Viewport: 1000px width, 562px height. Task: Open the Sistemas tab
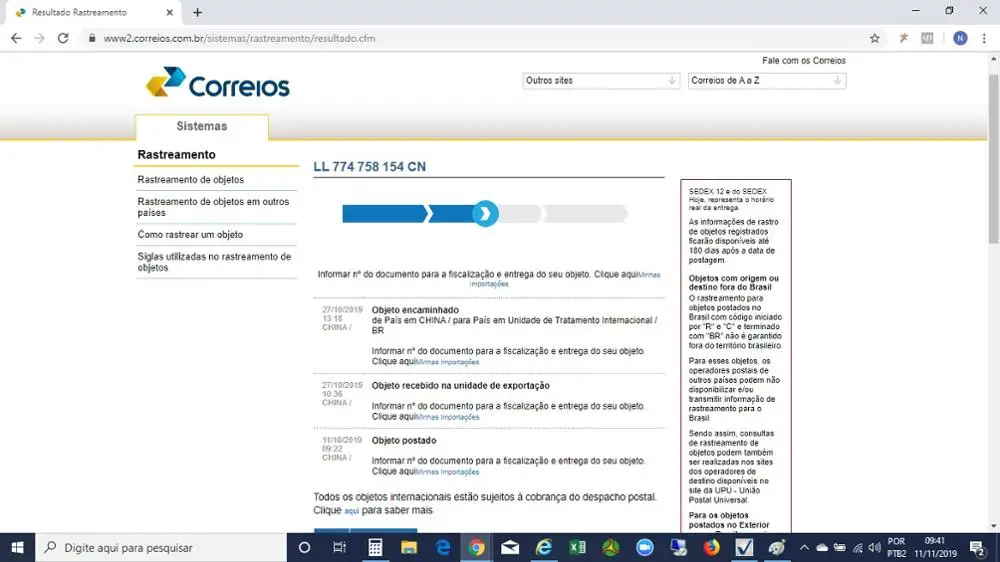pyautogui.click(x=202, y=126)
